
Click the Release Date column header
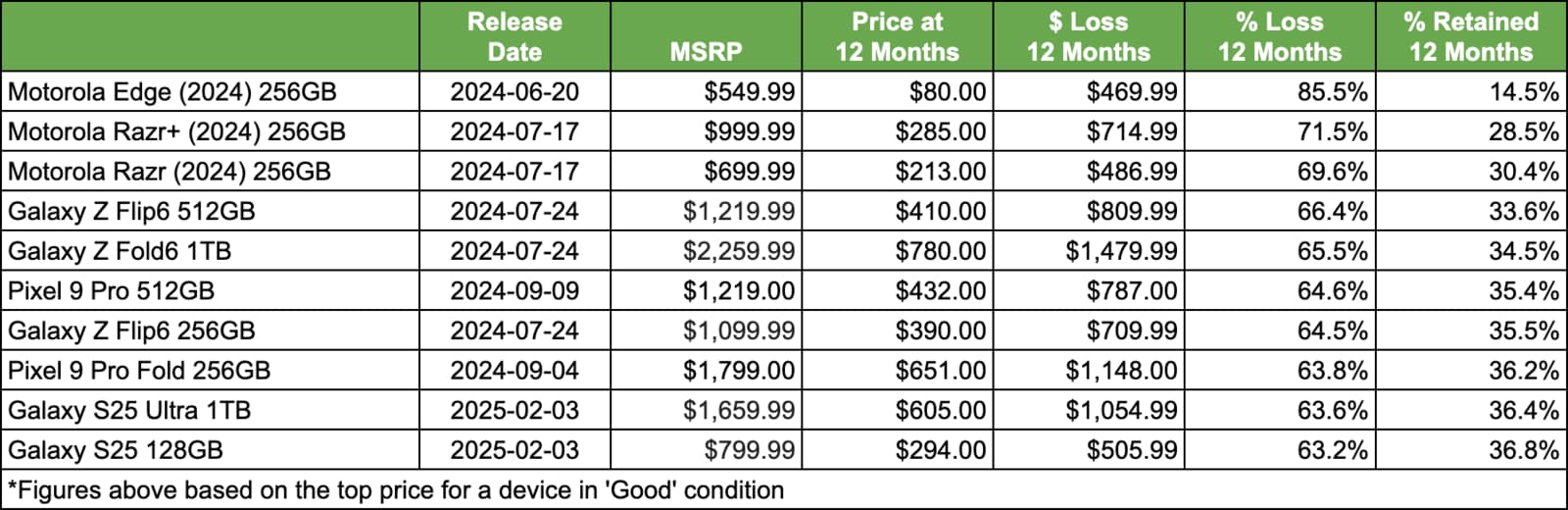point(514,36)
